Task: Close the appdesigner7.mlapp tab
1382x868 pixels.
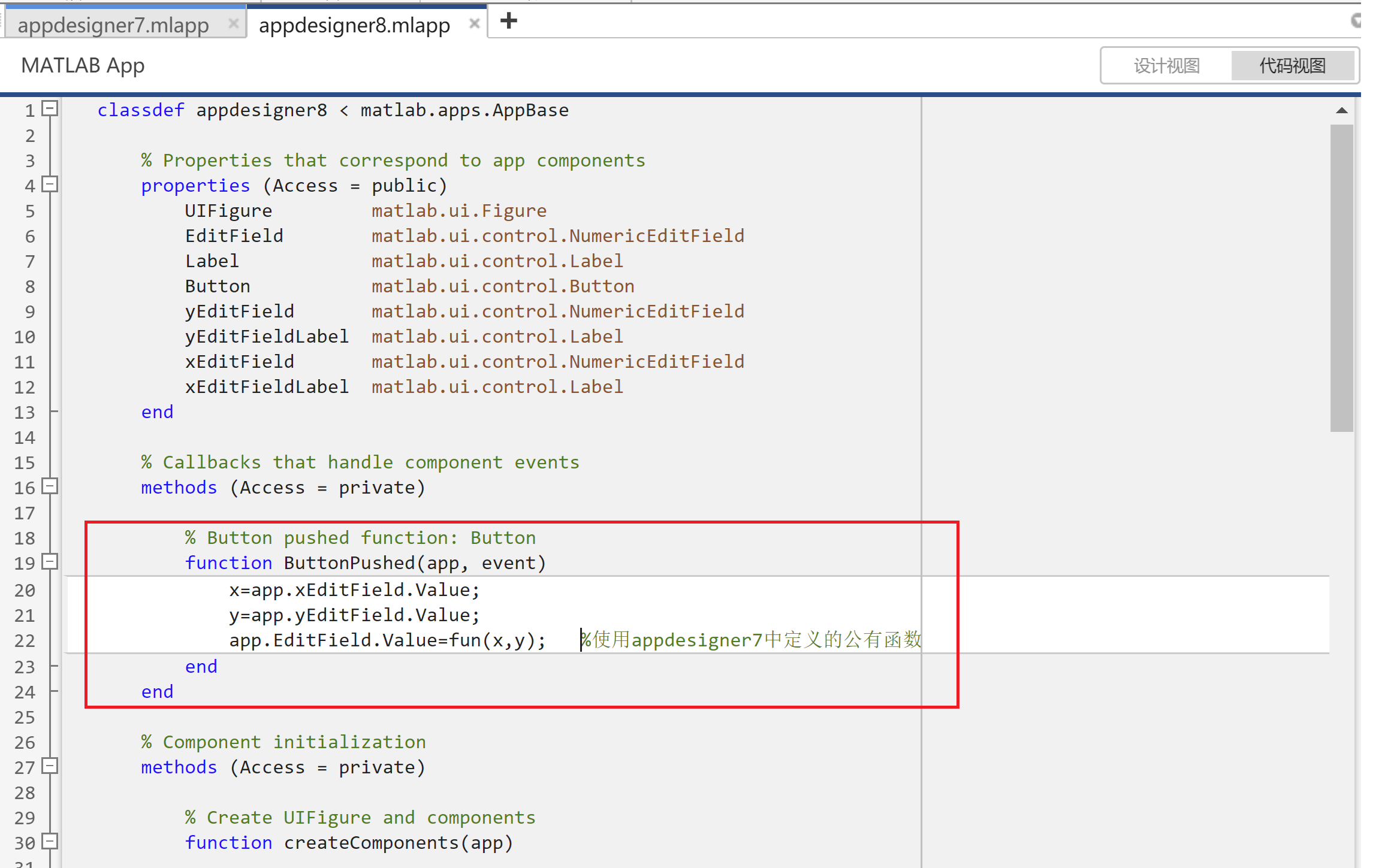Action: (x=234, y=24)
